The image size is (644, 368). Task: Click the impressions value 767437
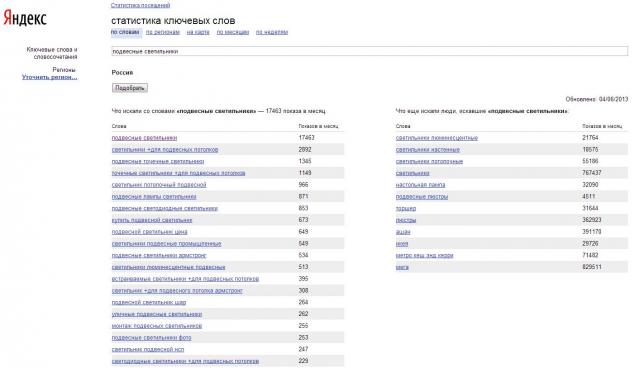click(592, 173)
